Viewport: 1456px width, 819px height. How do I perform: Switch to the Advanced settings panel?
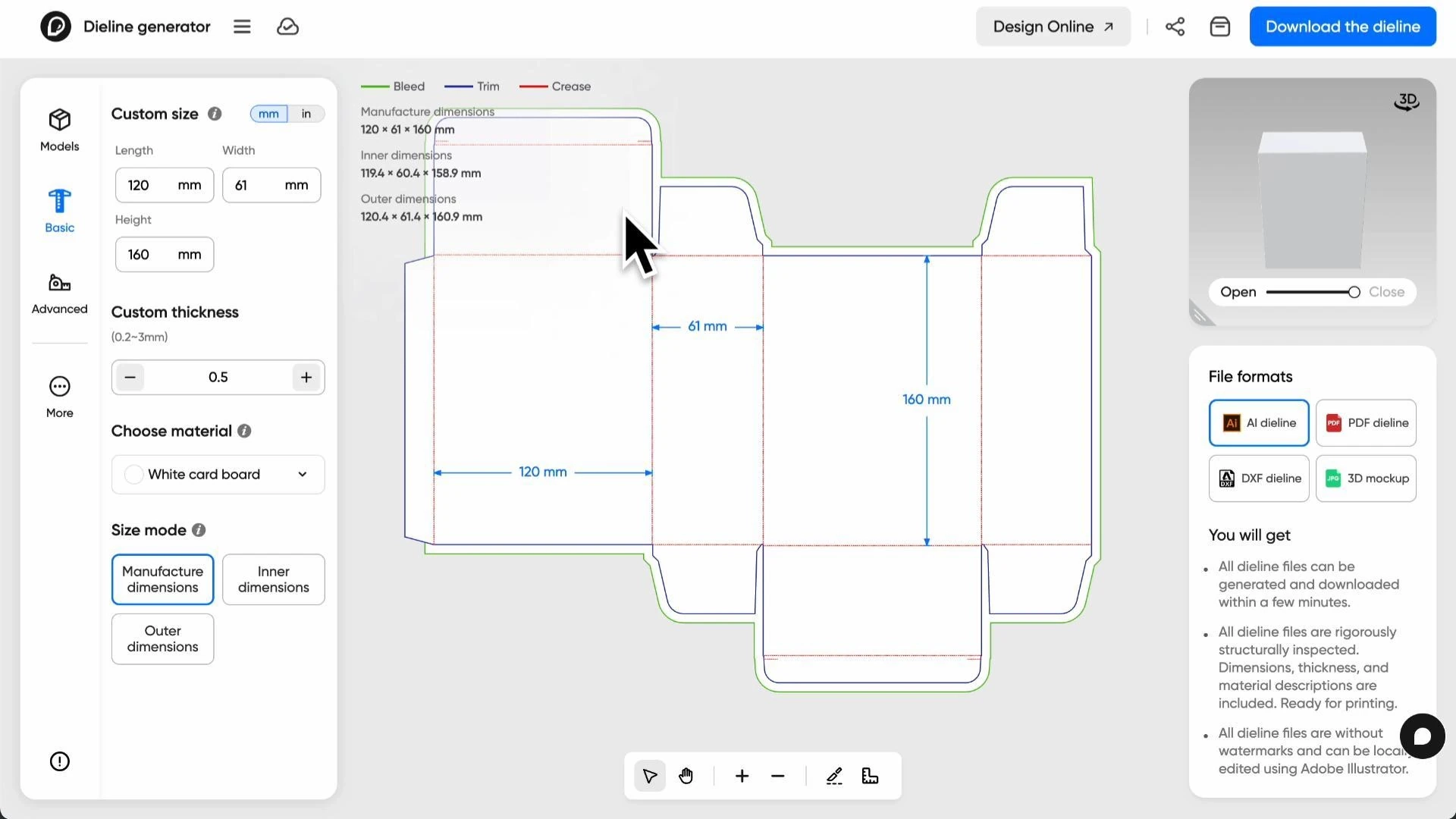pos(58,292)
